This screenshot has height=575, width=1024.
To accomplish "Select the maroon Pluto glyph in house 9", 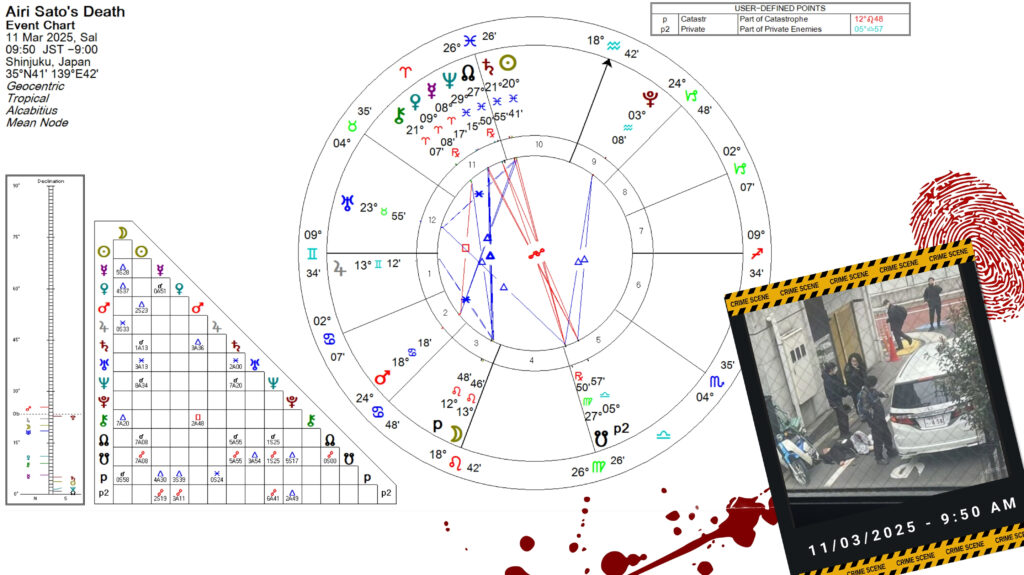I will pyautogui.click(x=652, y=99).
